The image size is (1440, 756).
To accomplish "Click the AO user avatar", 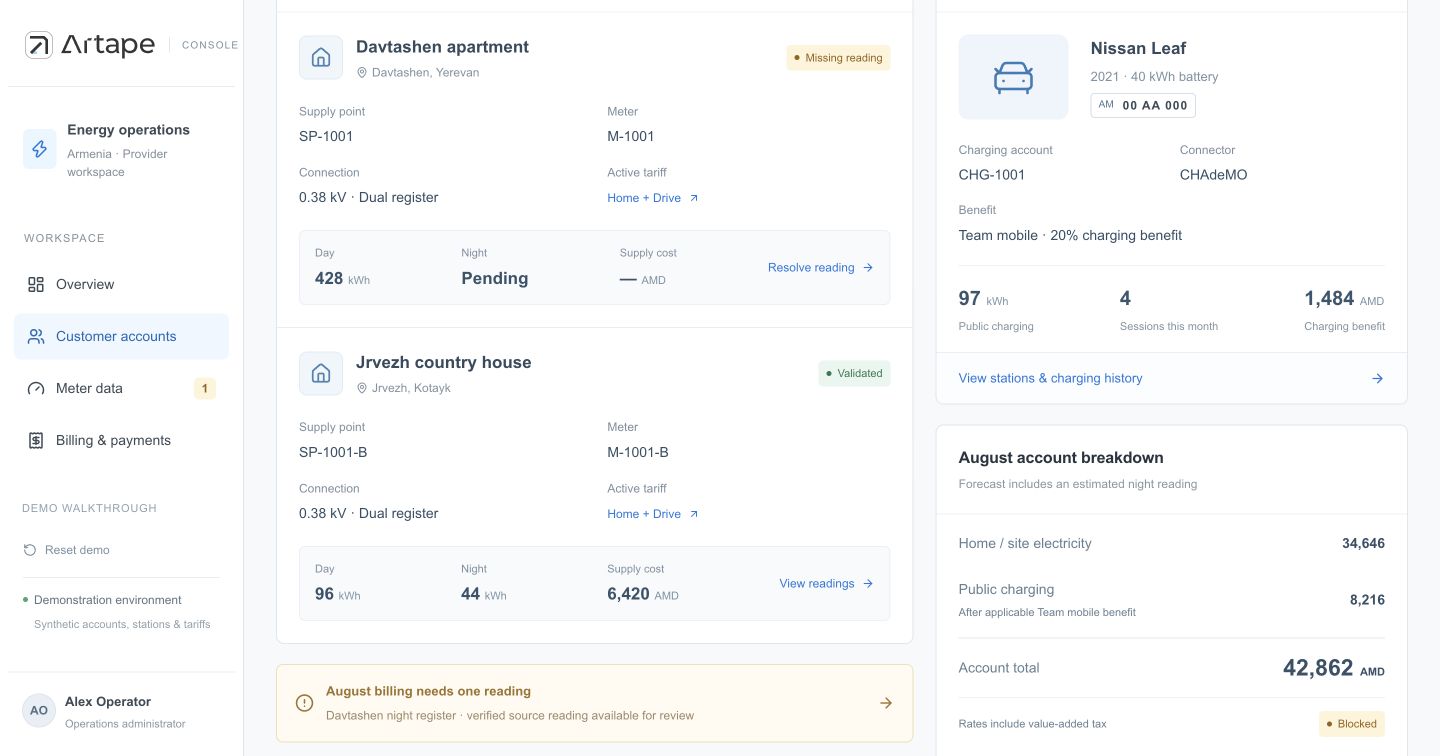I will [x=39, y=710].
